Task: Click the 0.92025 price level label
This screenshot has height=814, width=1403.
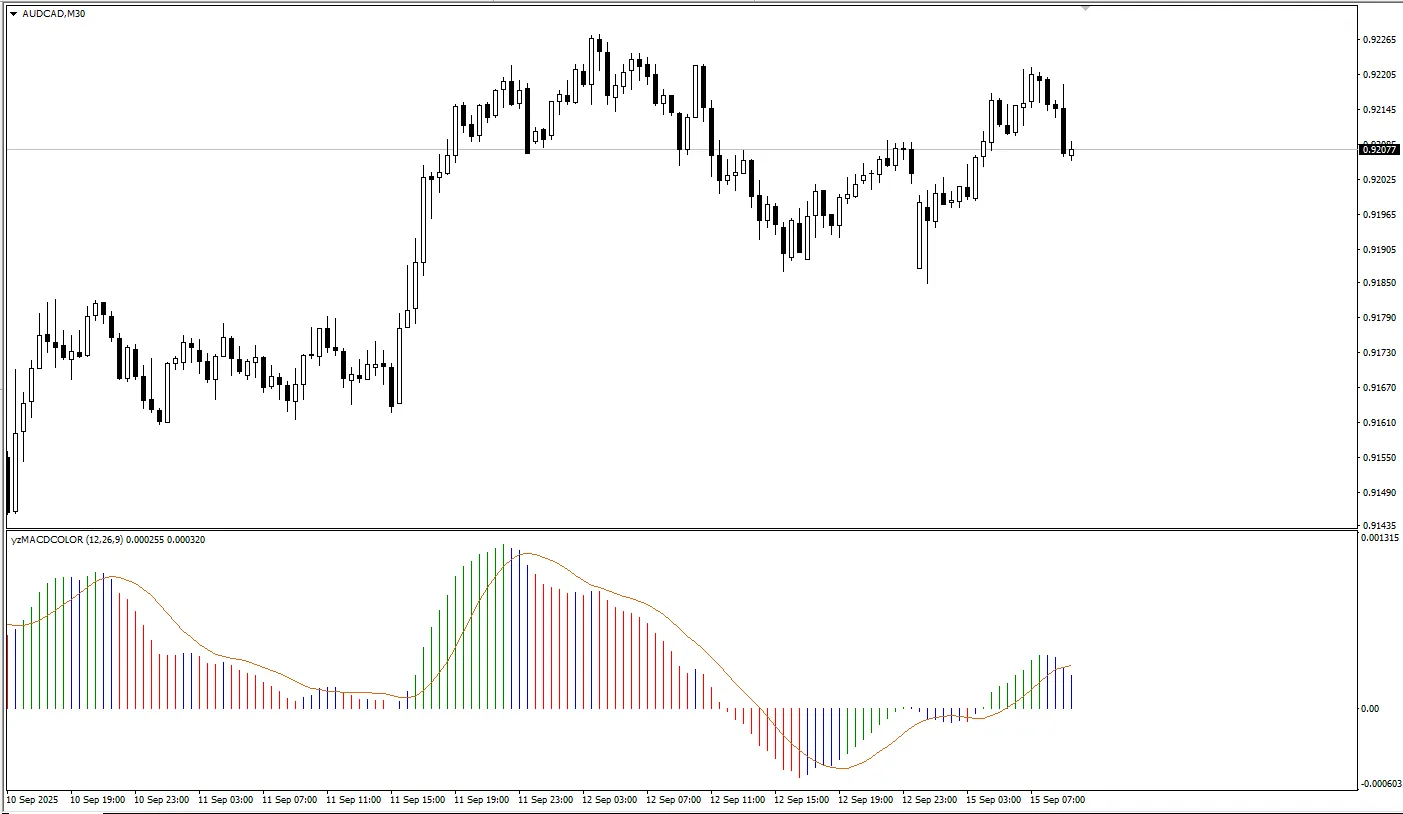Action: [1379, 180]
